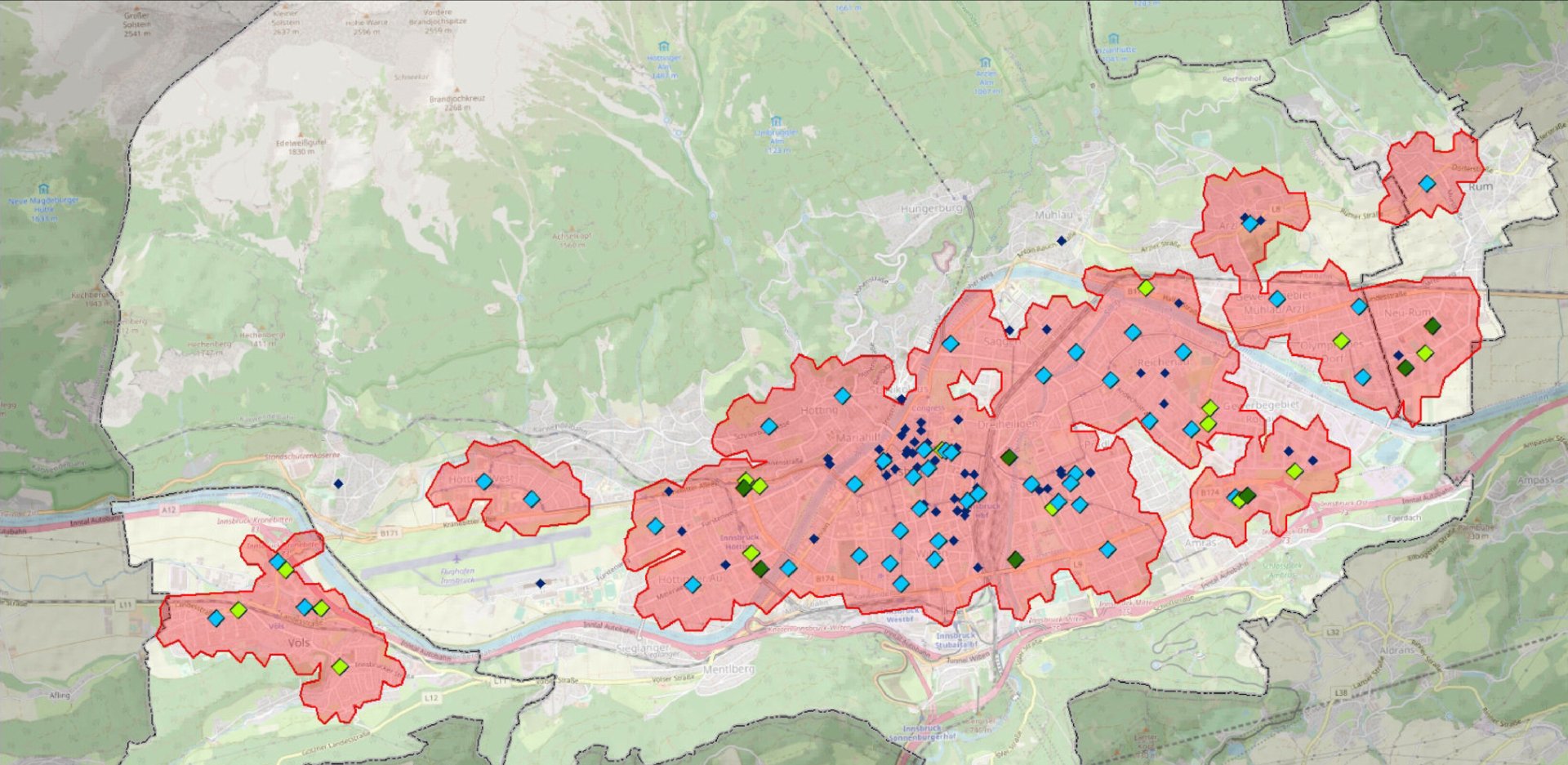Click the Flughafen Innsbruck airport label

click(x=457, y=576)
